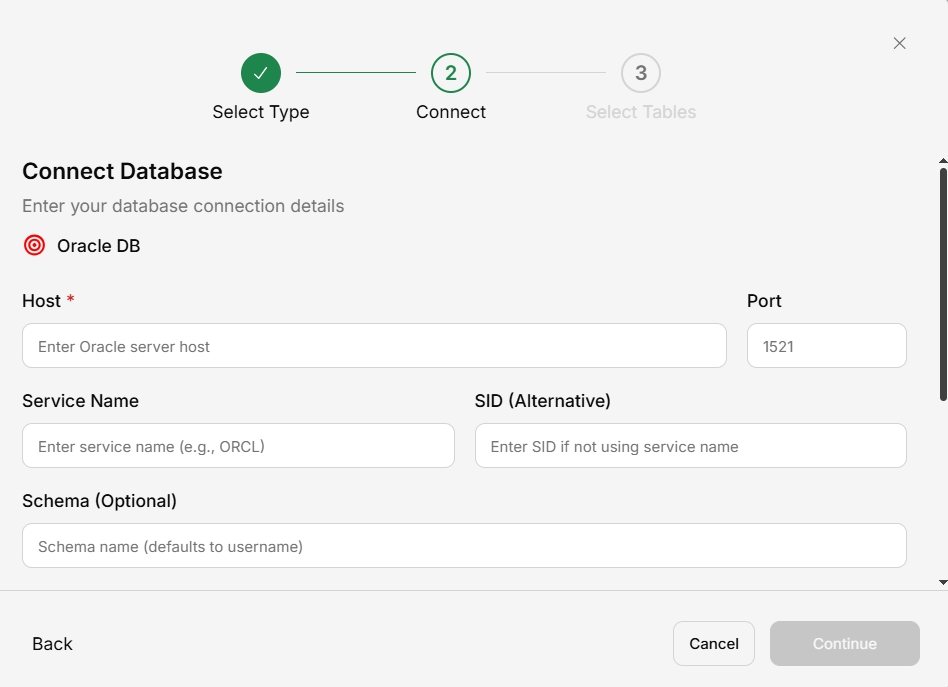Focus the Host input field
This screenshot has width=948, height=687.
click(374, 346)
